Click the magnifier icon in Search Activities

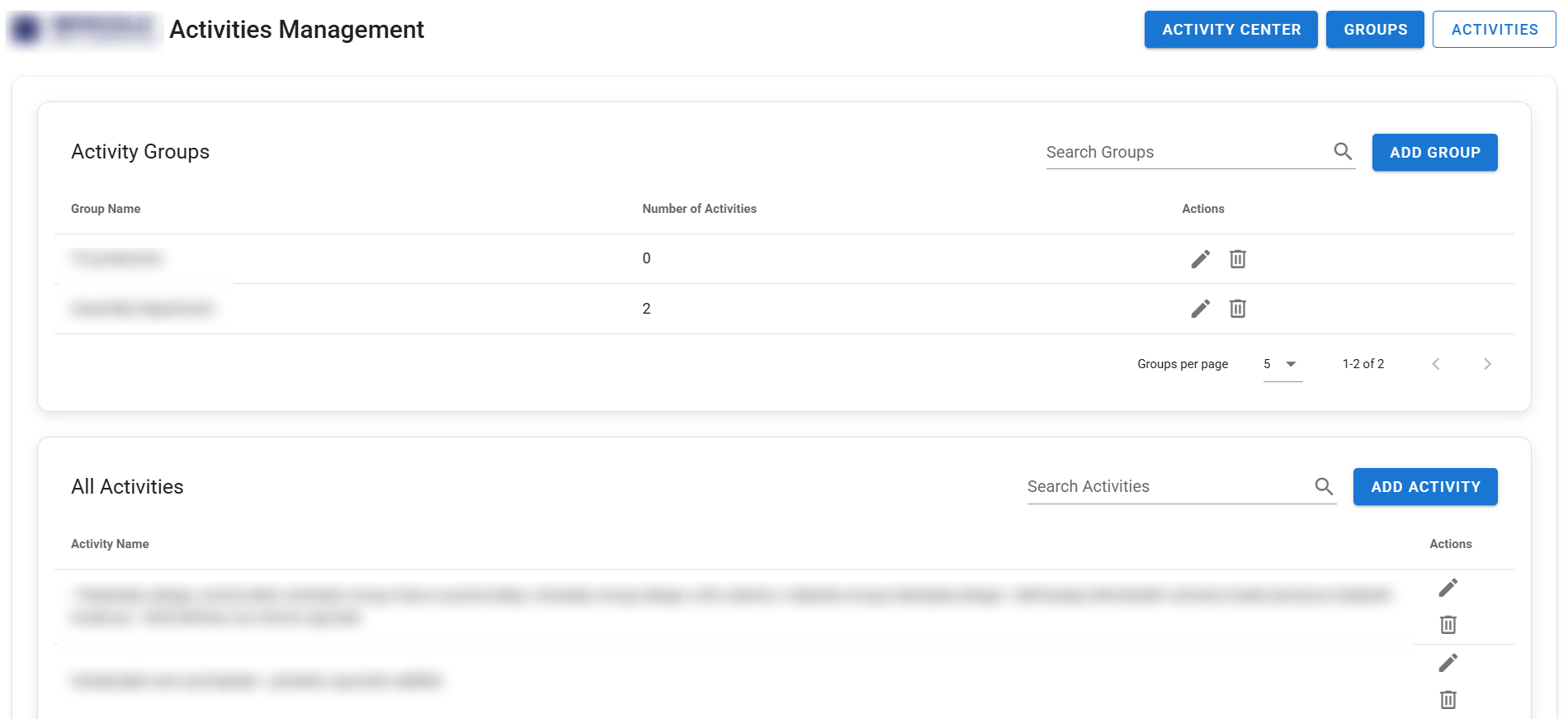1324,486
